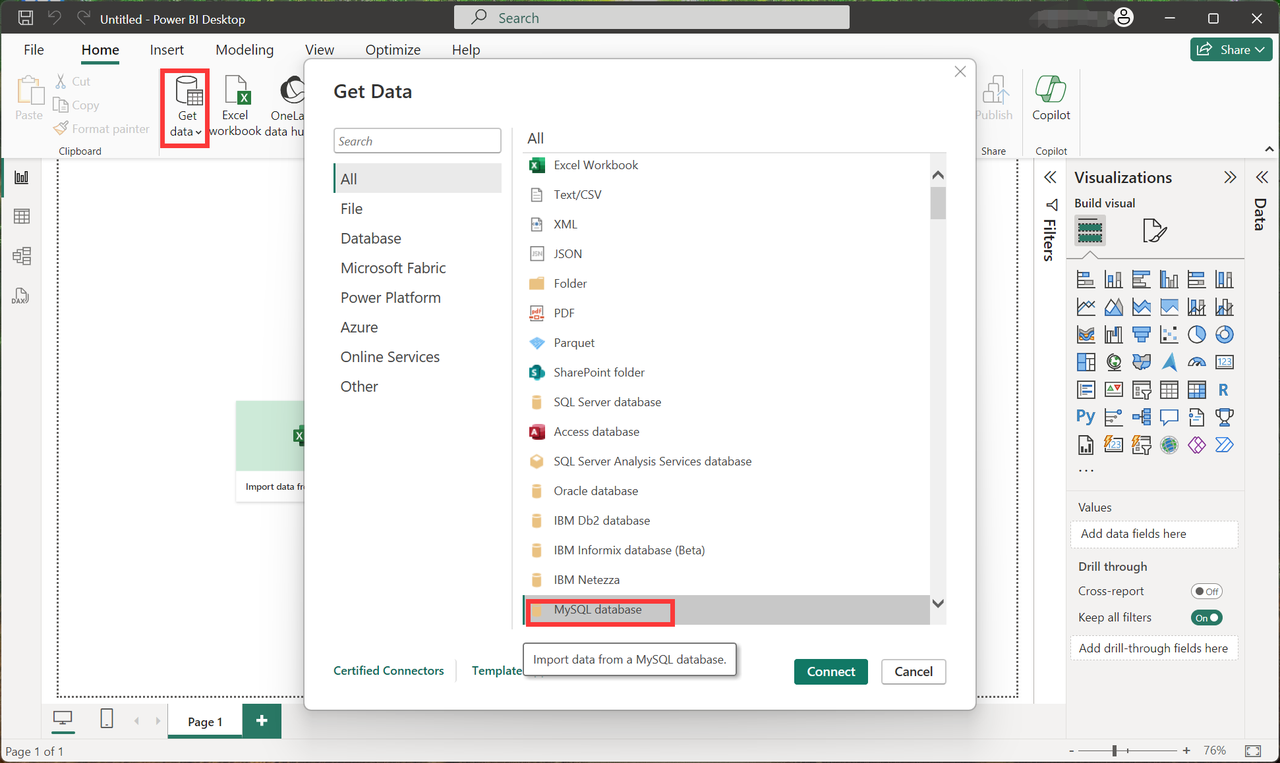Viewport: 1280px width, 763px height.
Task: Open the Modeling ribbon tab
Action: pyautogui.click(x=245, y=50)
